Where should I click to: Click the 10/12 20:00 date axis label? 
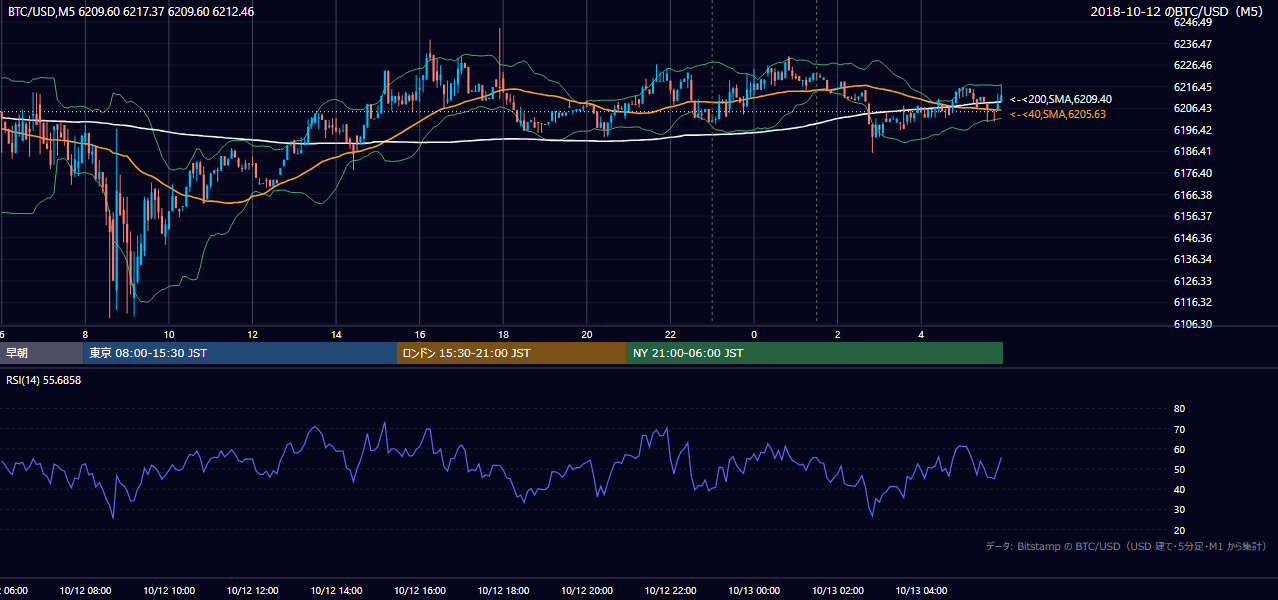tap(587, 590)
